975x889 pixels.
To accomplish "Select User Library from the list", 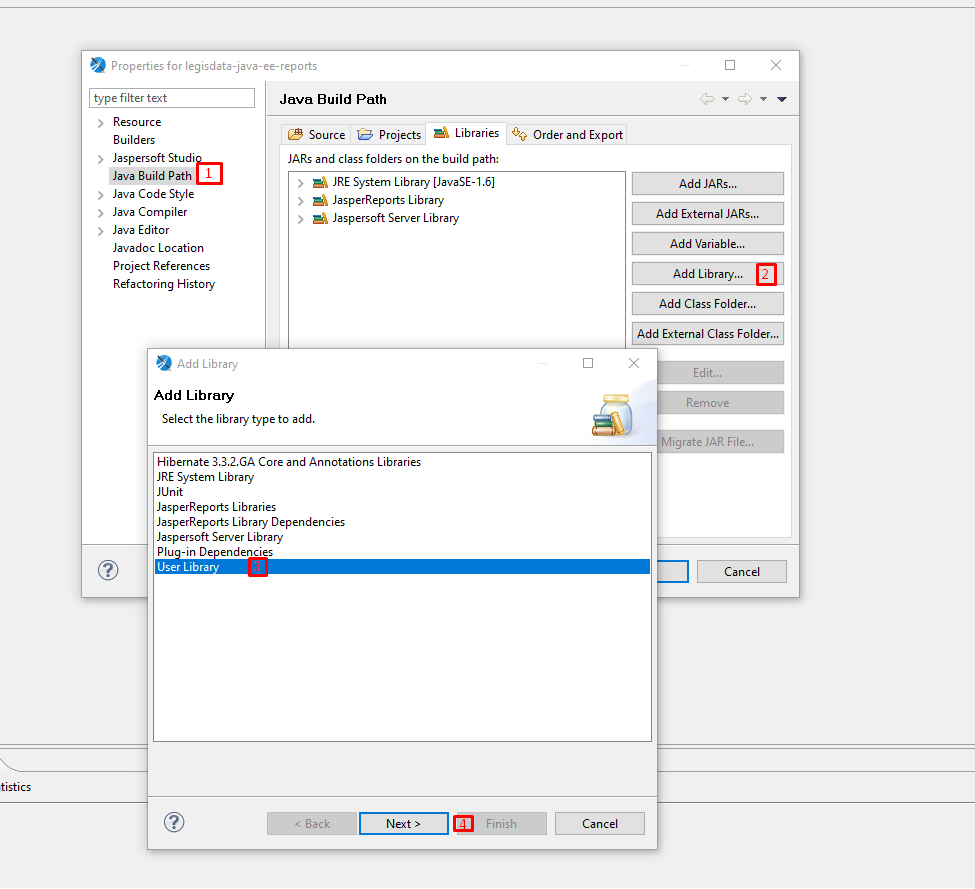I will 188,567.
